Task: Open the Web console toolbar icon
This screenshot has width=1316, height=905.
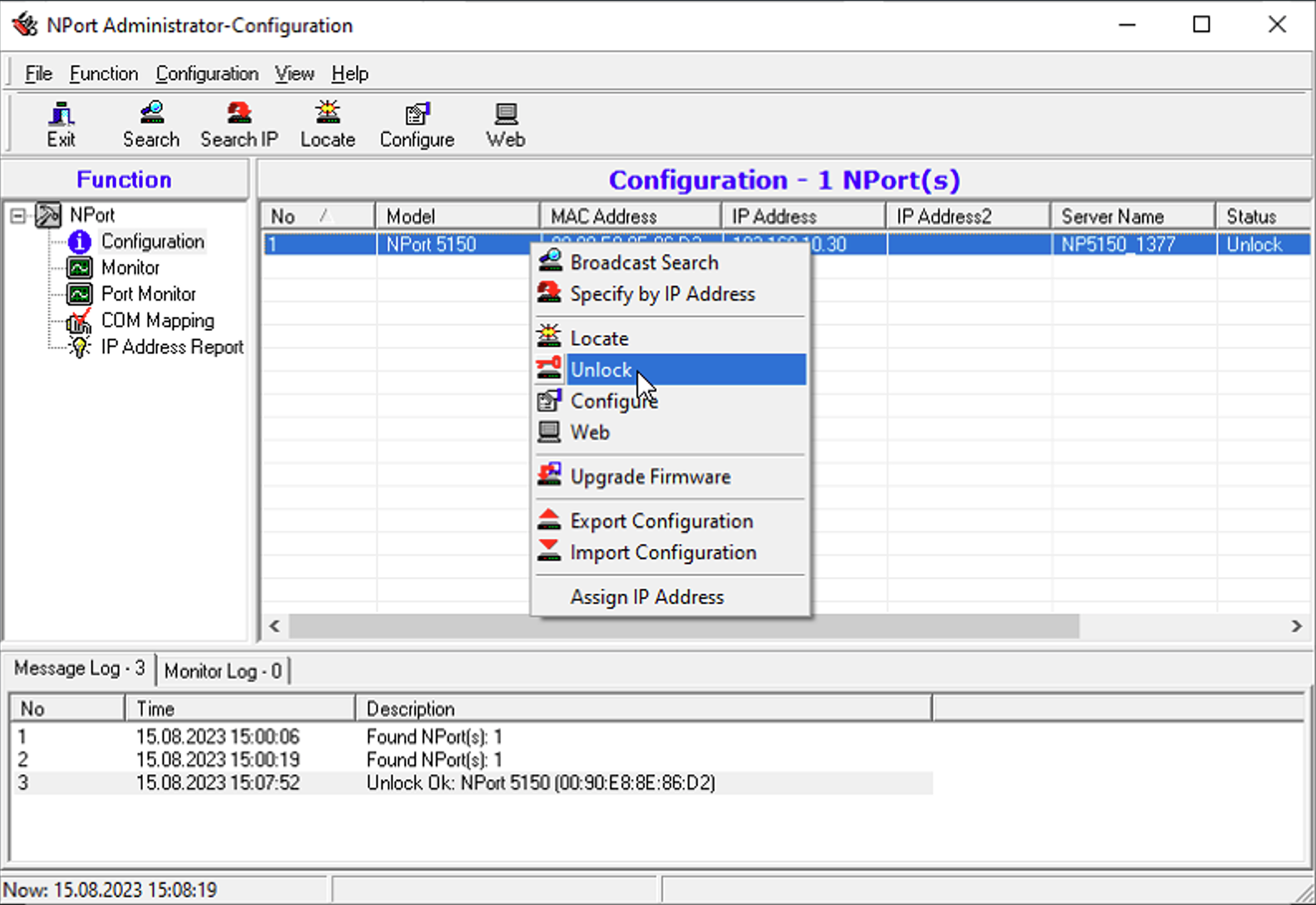Action: pyautogui.click(x=506, y=114)
